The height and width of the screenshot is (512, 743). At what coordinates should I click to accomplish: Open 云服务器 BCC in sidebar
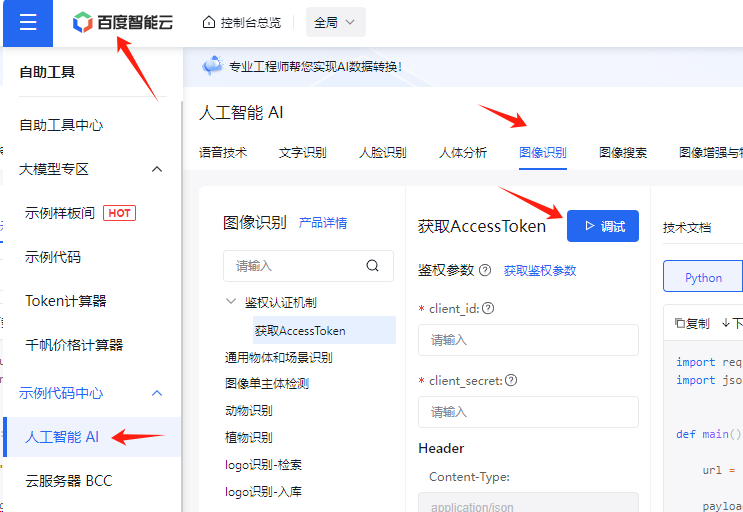click(69, 481)
